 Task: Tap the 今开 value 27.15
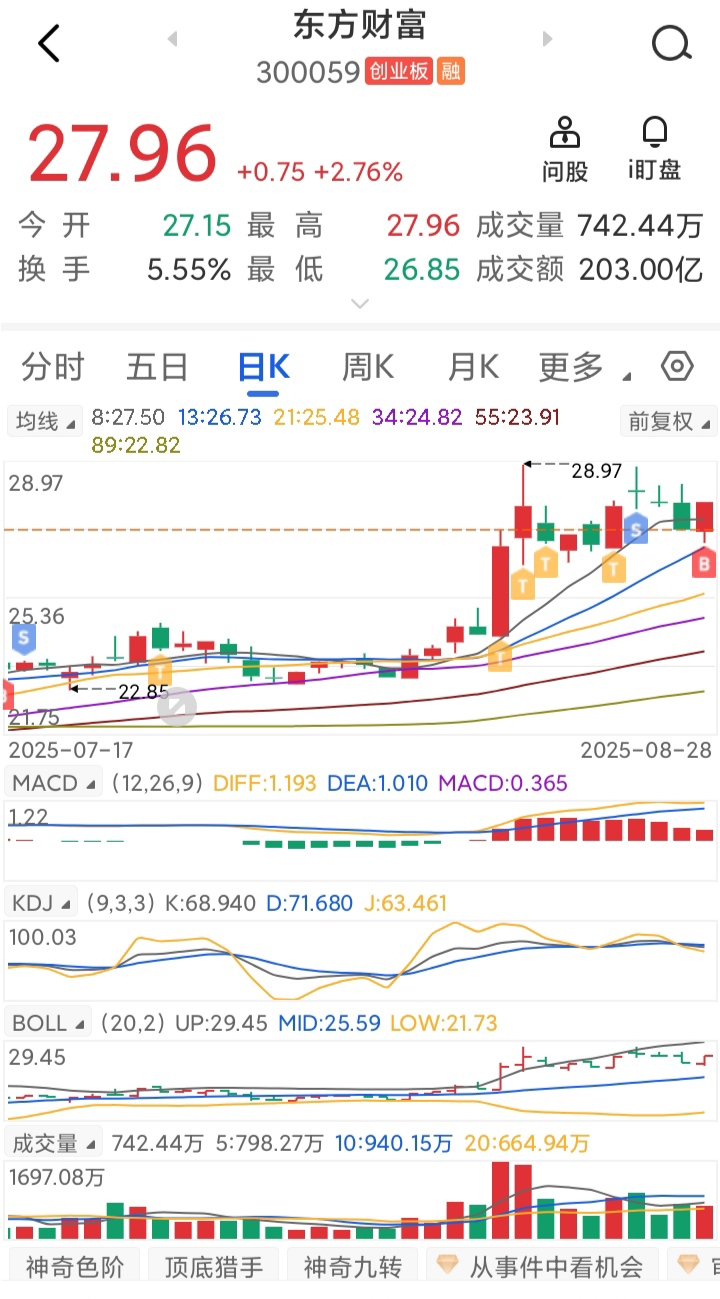click(x=197, y=226)
